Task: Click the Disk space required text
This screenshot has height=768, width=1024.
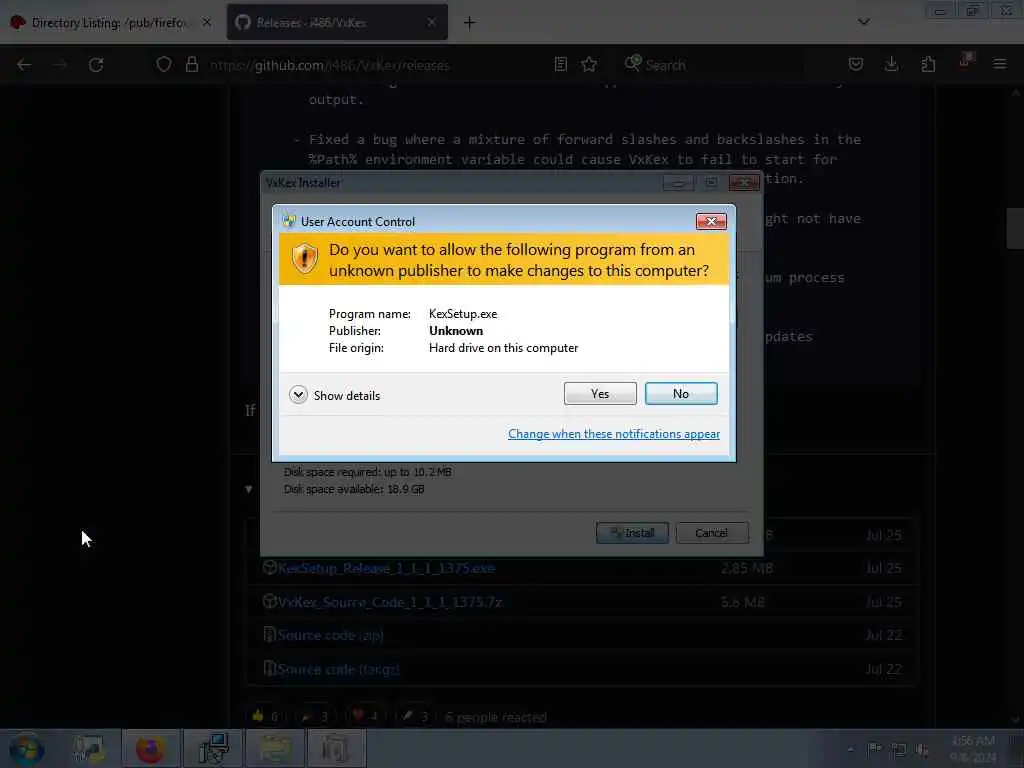Action: (x=368, y=472)
